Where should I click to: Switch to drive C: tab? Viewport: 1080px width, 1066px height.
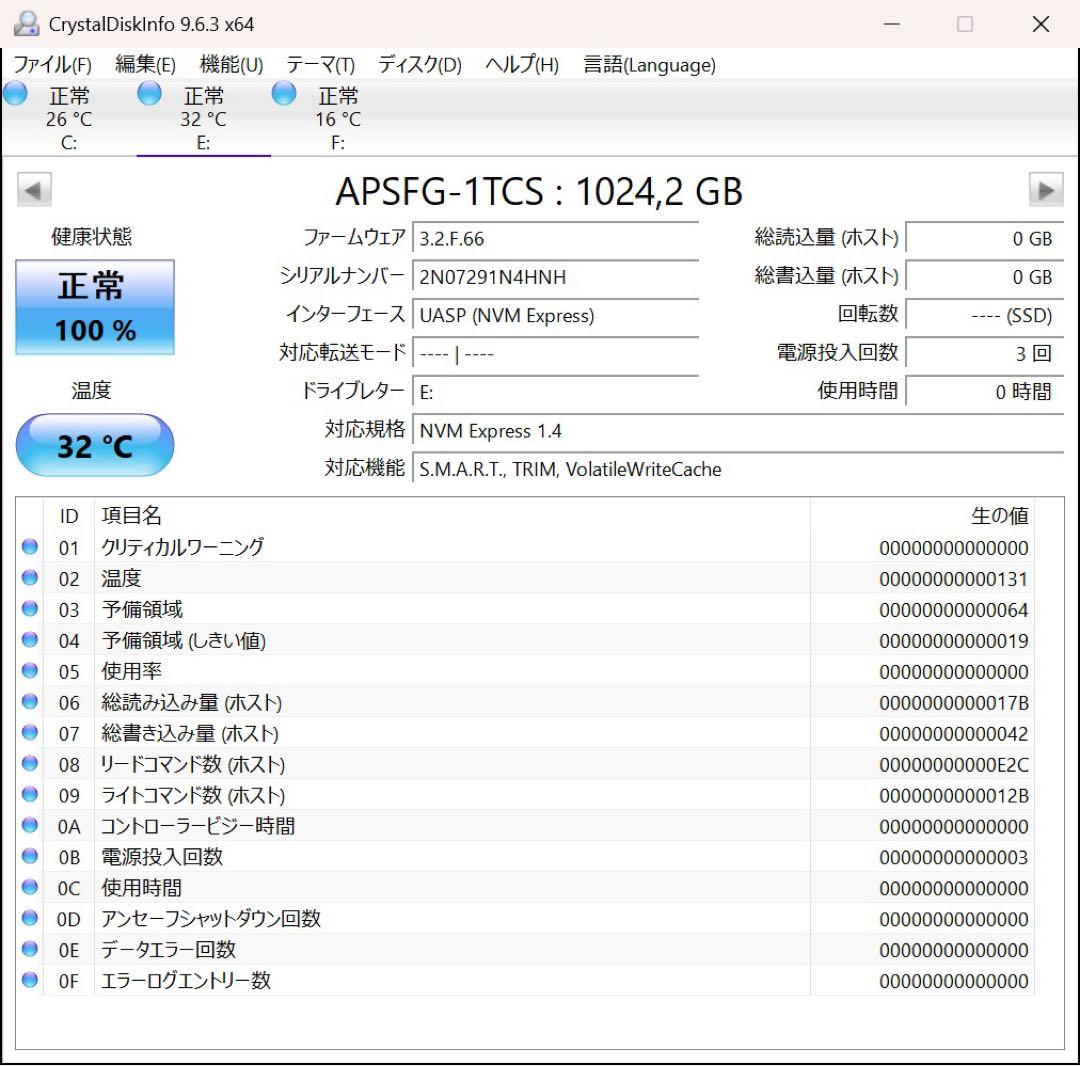coord(68,115)
